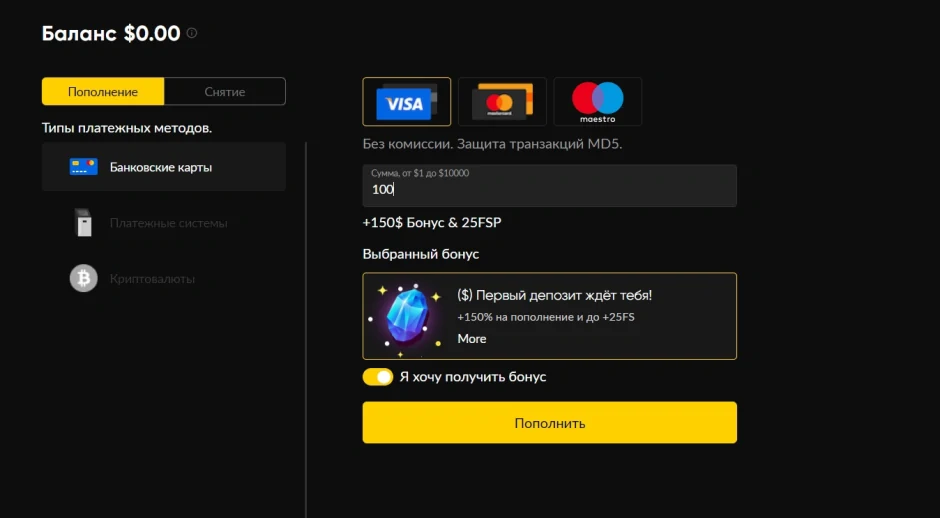Switch to the Пополнение tab
The height and width of the screenshot is (518, 940).
tap(103, 92)
